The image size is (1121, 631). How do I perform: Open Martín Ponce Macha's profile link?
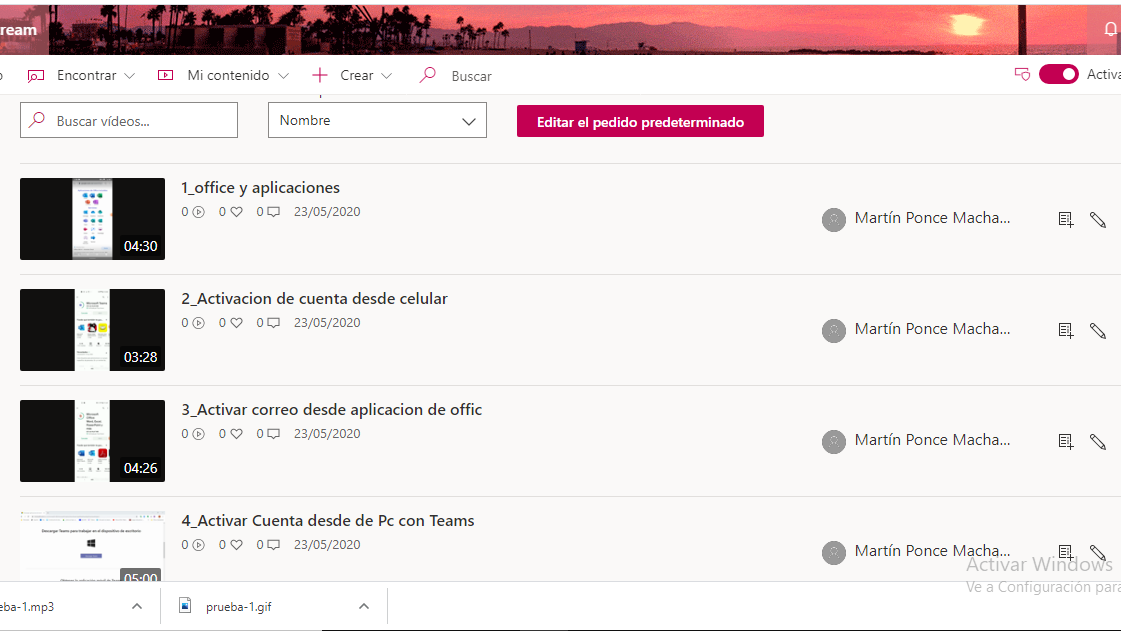coord(932,217)
